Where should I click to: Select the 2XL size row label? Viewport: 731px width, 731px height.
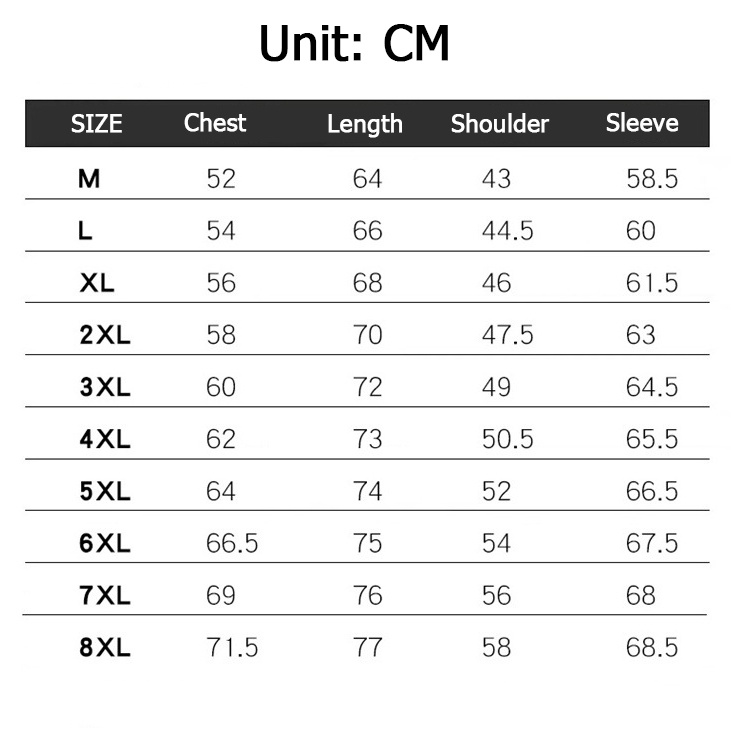click(105, 335)
